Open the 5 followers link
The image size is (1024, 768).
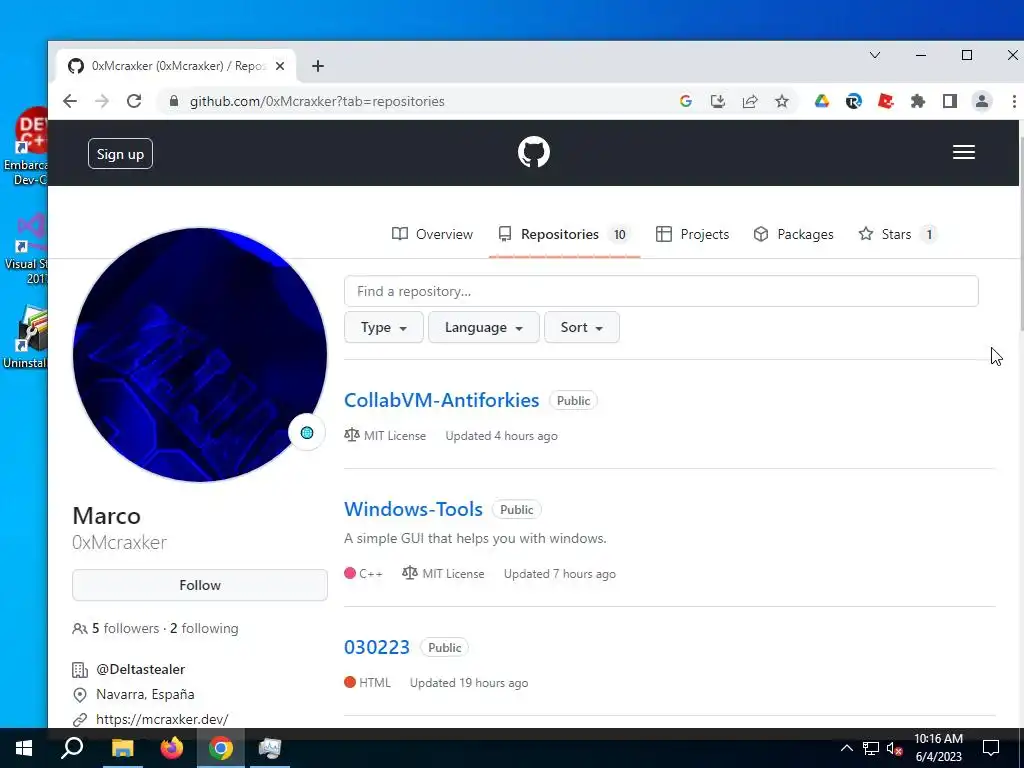125,628
